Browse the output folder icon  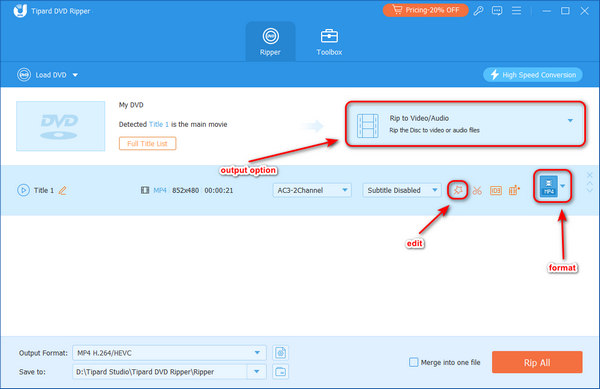point(280,371)
